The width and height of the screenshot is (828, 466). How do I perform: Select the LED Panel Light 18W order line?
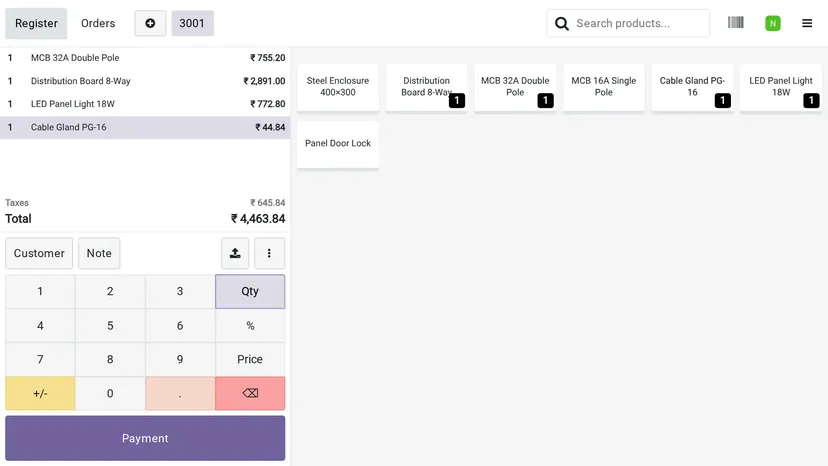click(145, 104)
